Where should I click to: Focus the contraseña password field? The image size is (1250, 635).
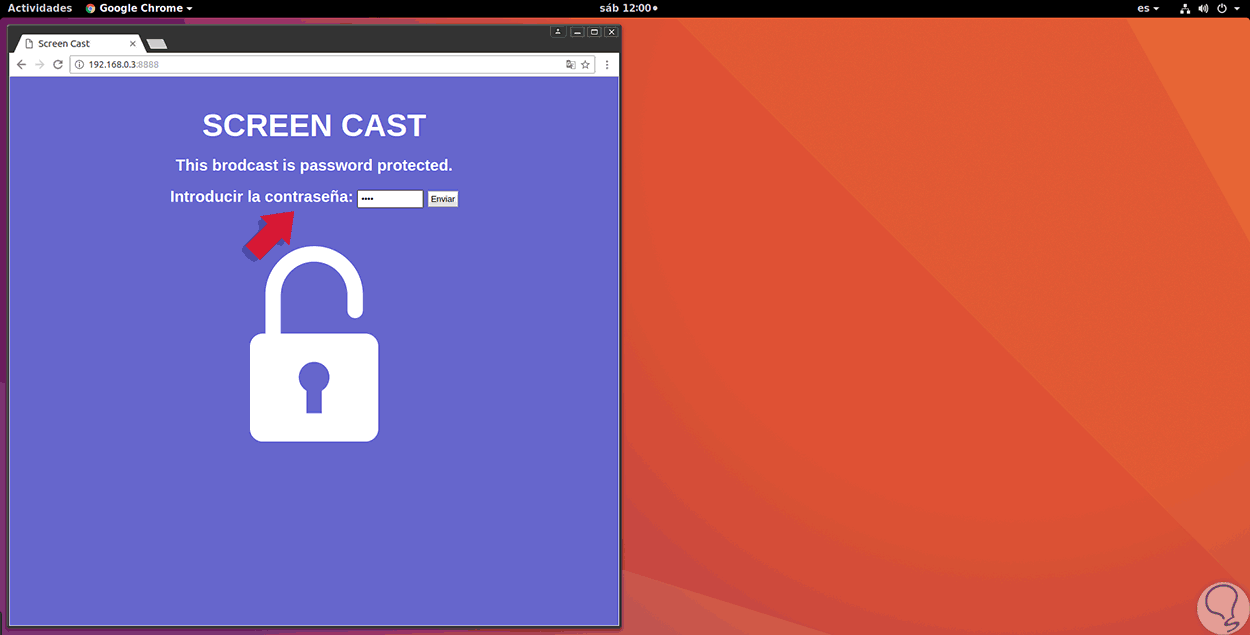pyautogui.click(x=390, y=199)
